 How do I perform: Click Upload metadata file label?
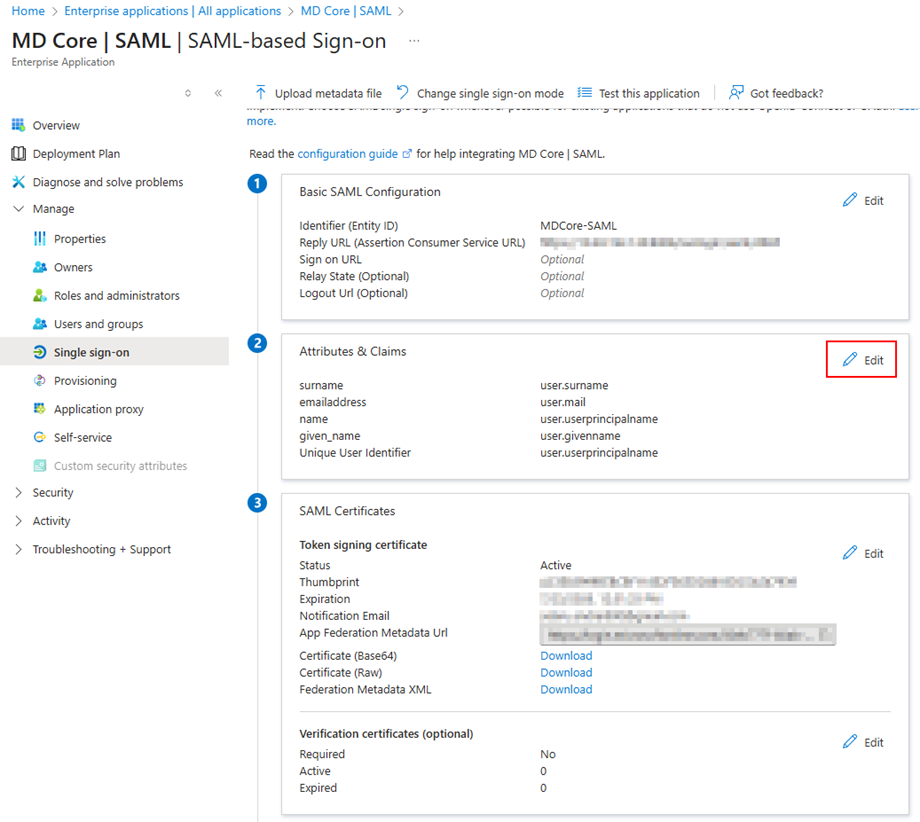click(328, 93)
